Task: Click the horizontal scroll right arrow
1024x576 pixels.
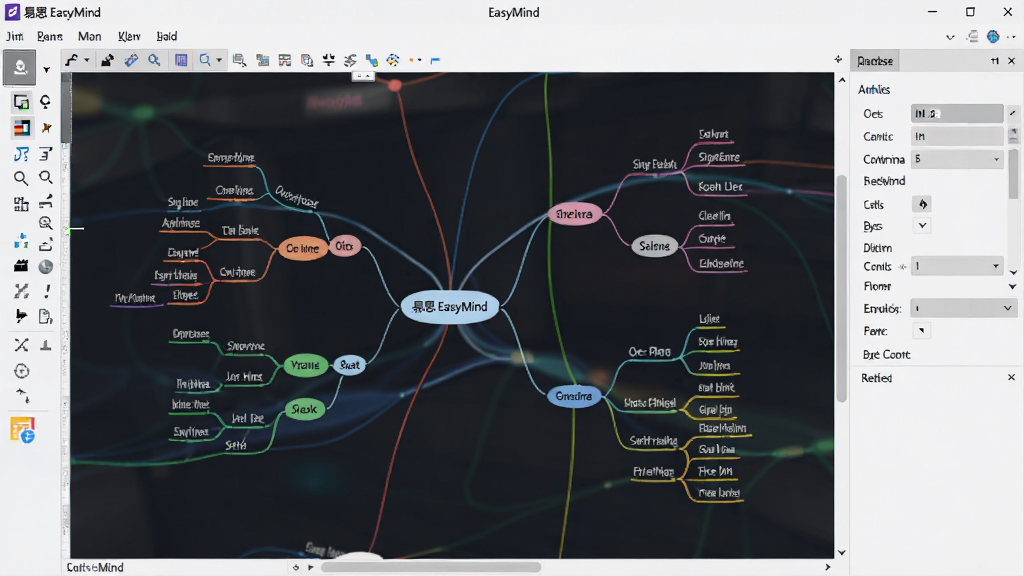Action: (827, 568)
